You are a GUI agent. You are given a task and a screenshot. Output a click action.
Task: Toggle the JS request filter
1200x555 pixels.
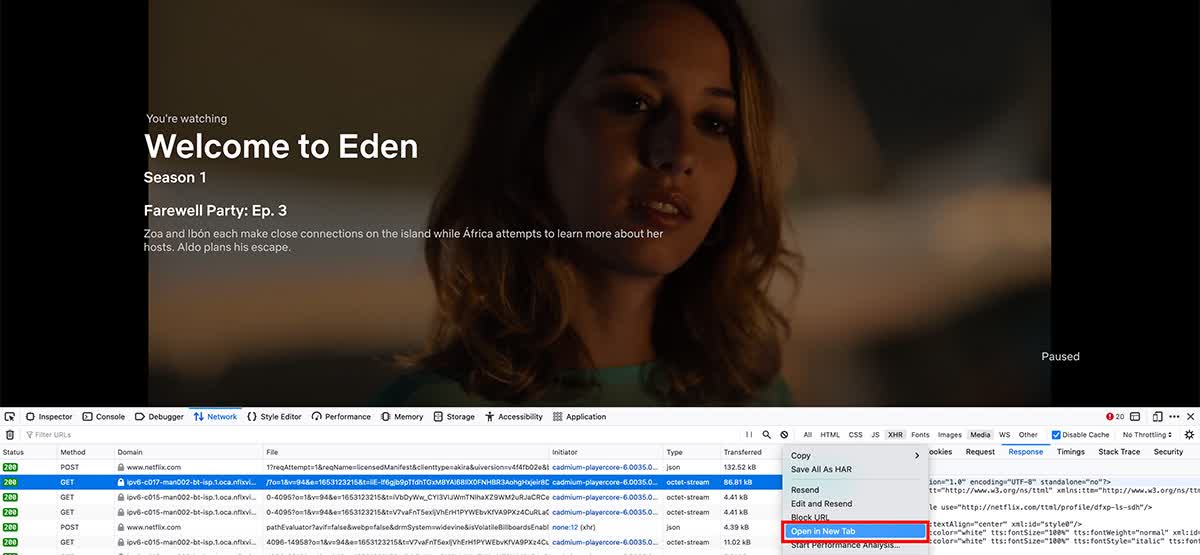pyautogui.click(x=875, y=435)
